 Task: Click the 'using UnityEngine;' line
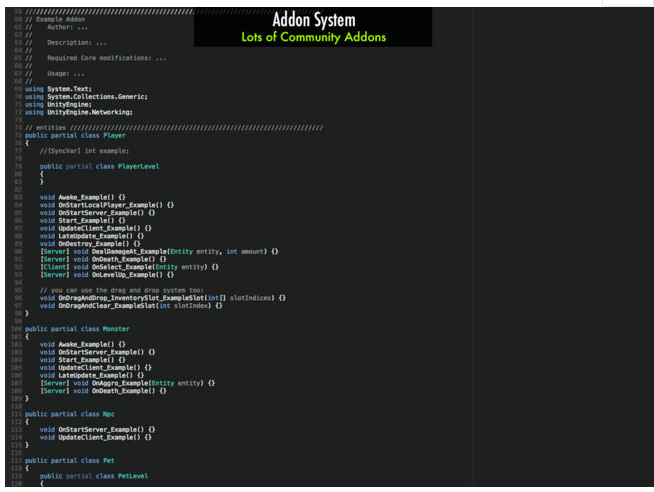pos(58,105)
